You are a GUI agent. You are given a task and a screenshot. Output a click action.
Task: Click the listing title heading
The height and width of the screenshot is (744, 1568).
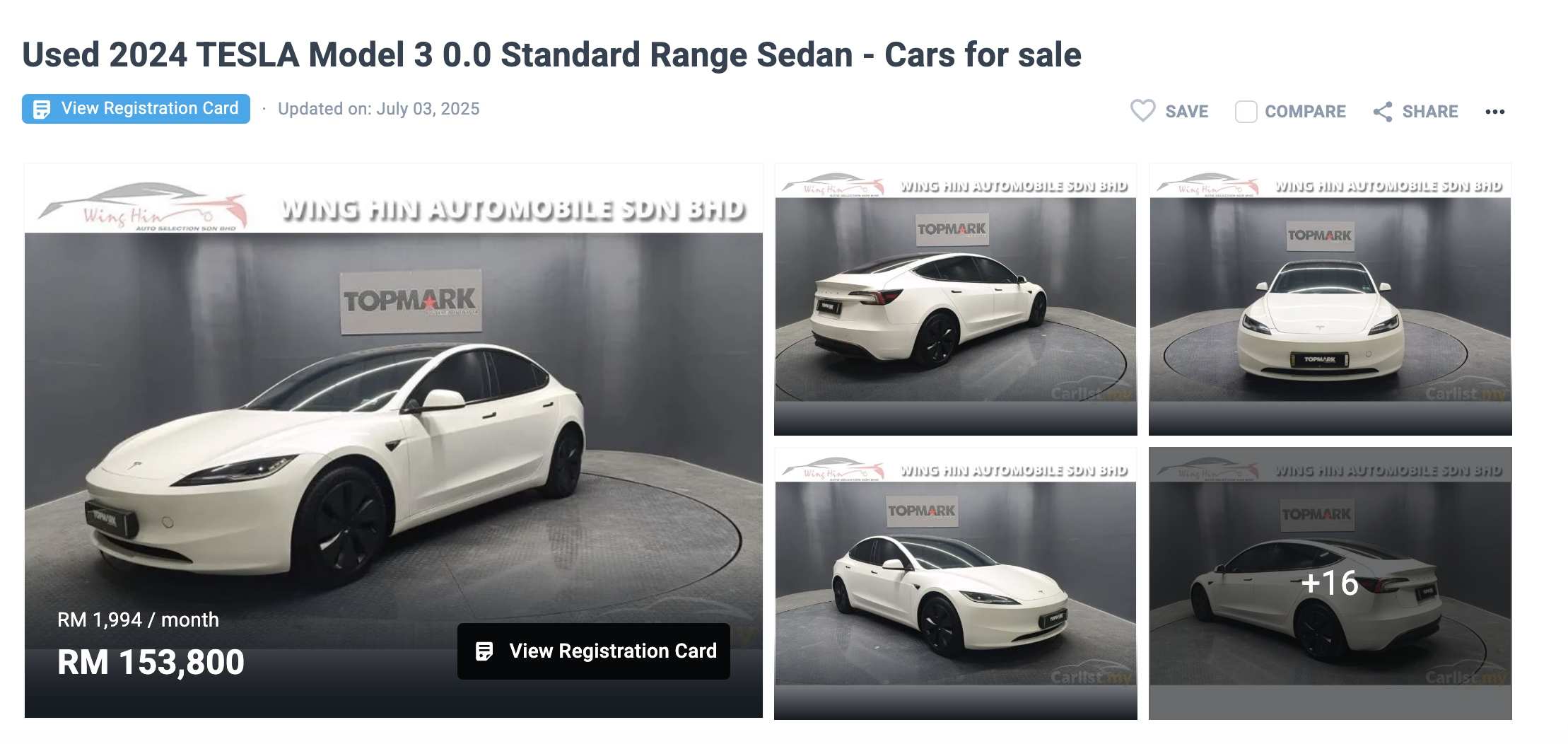click(x=551, y=54)
